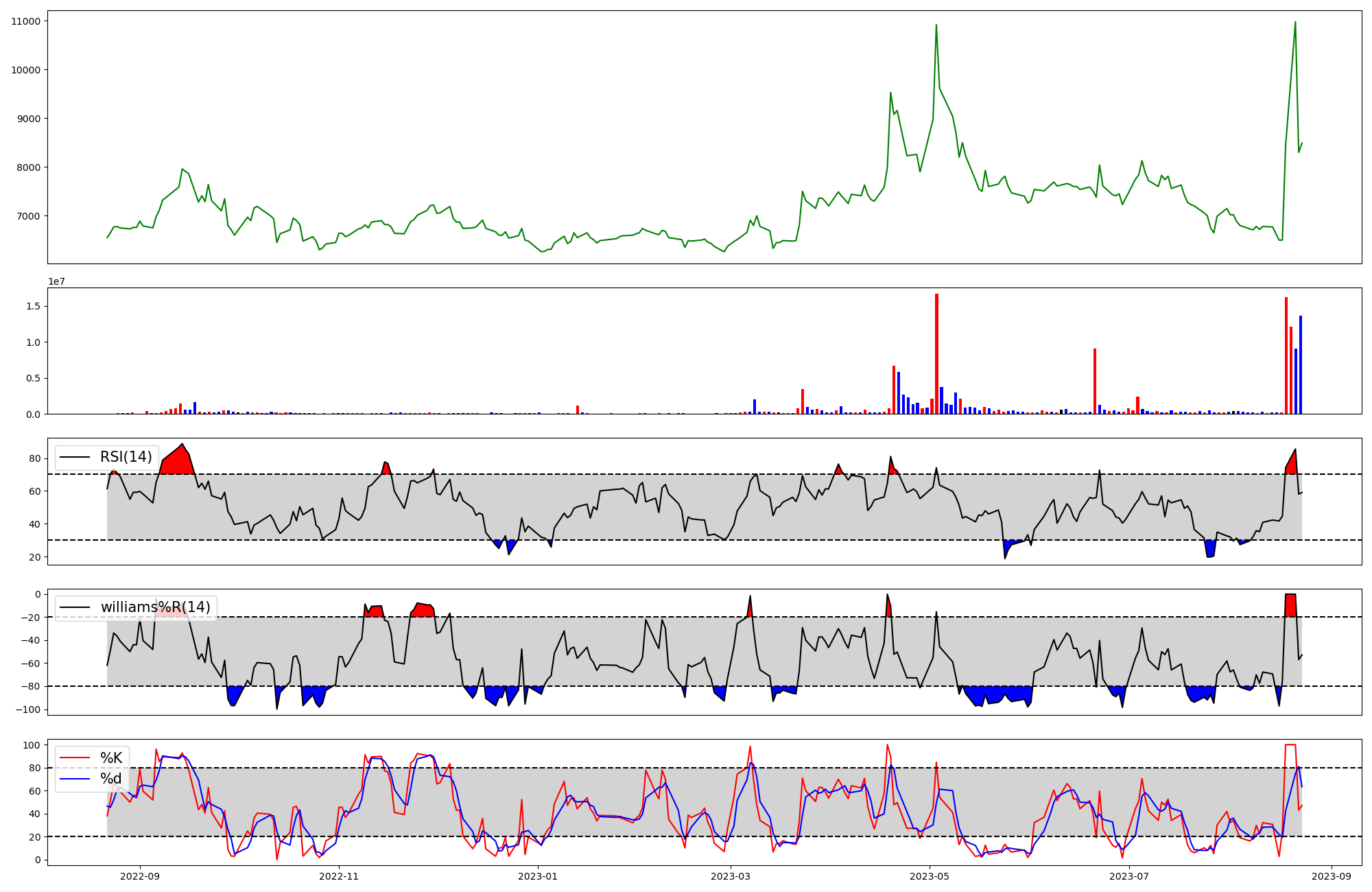
Task: Click the 2023-05 x-axis date label
Action: [x=930, y=876]
